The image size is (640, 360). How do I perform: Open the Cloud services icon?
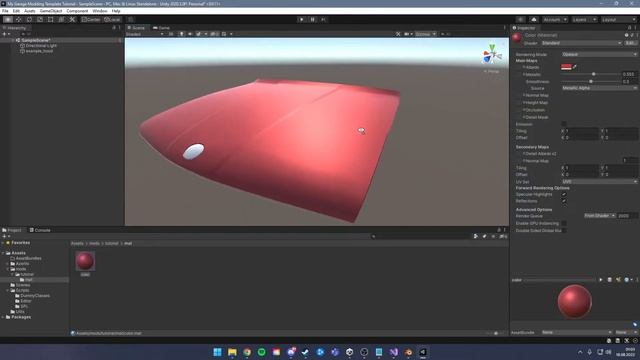(534, 19)
